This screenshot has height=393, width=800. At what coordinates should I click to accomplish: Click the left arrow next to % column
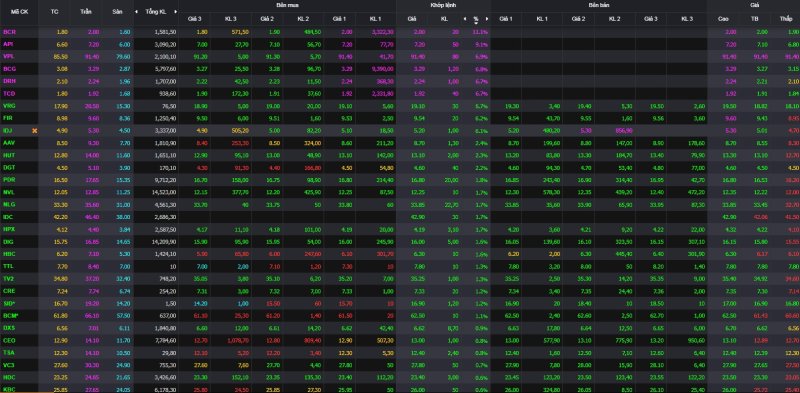(x=465, y=19)
